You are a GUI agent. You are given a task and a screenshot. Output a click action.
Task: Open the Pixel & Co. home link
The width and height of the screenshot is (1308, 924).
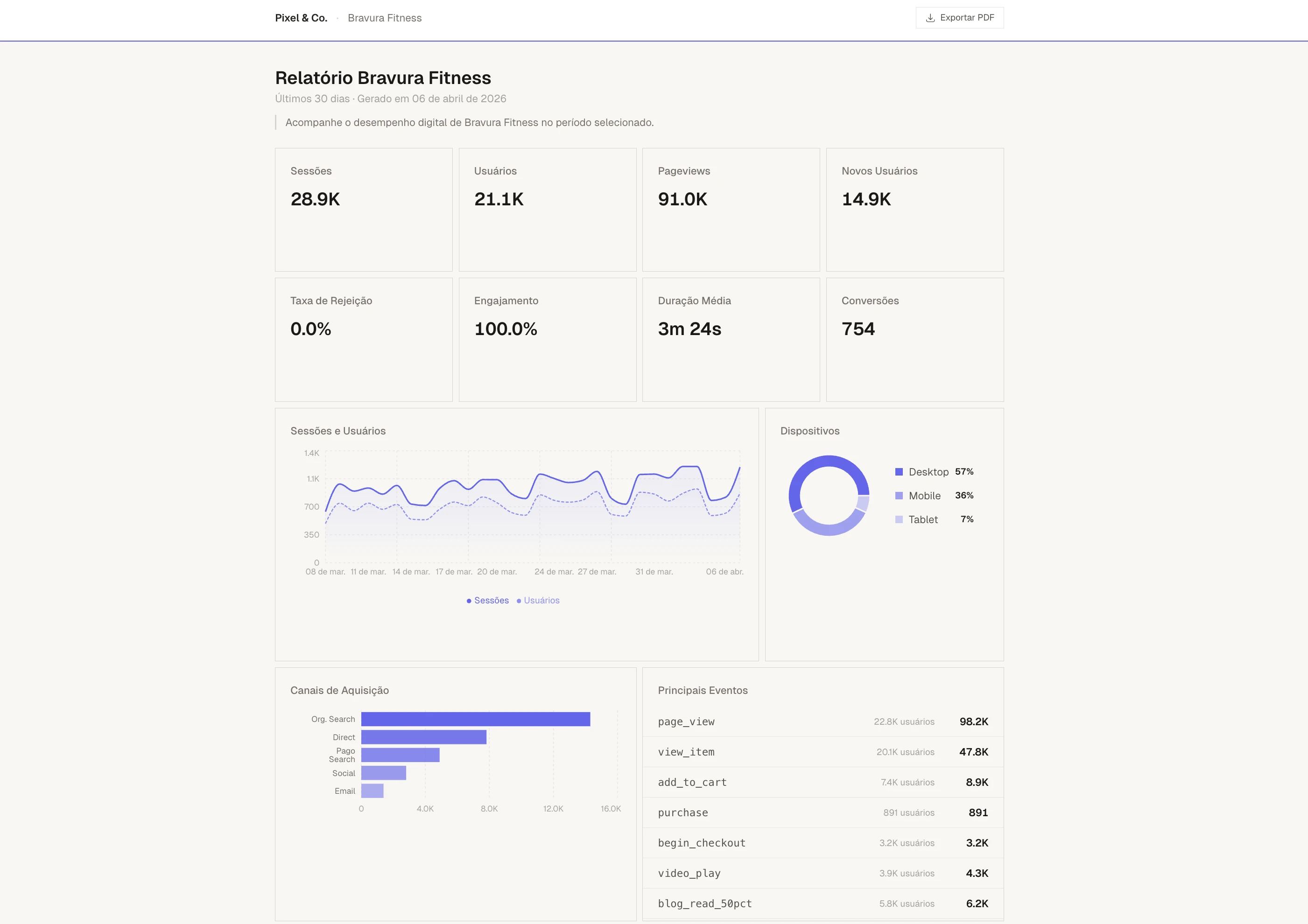(301, 18)
